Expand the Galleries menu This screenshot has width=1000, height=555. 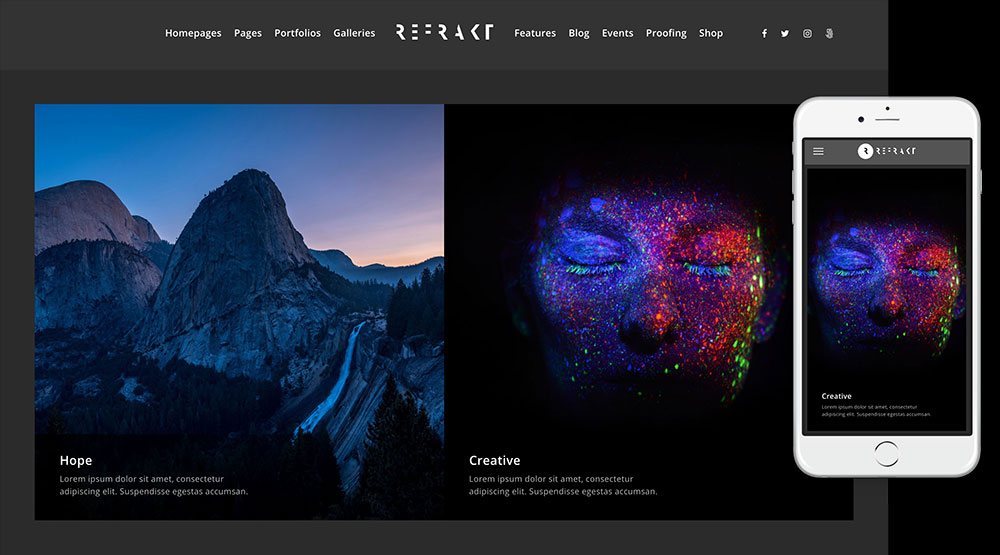click(x=354, y=33)
